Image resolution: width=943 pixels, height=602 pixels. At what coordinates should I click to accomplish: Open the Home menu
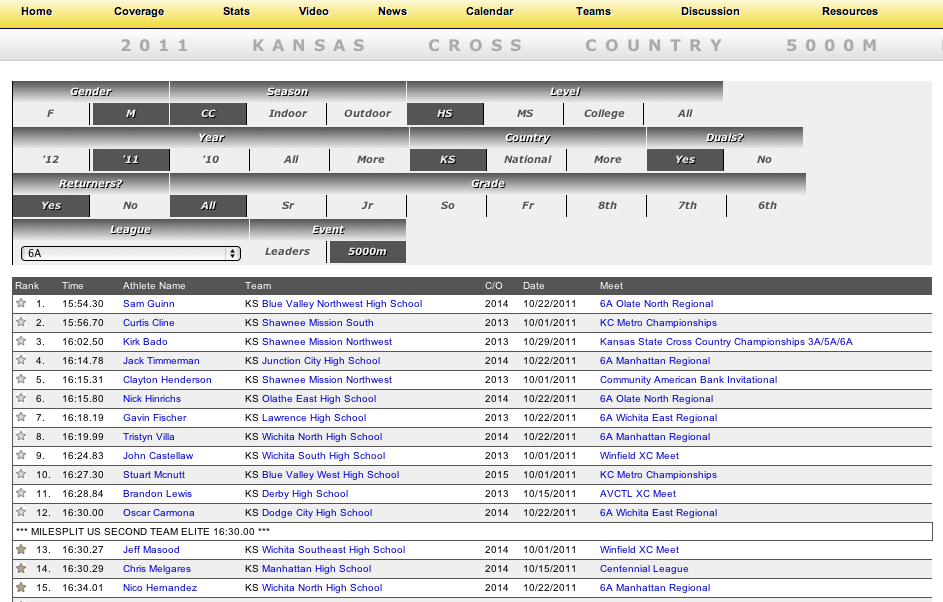36,11
